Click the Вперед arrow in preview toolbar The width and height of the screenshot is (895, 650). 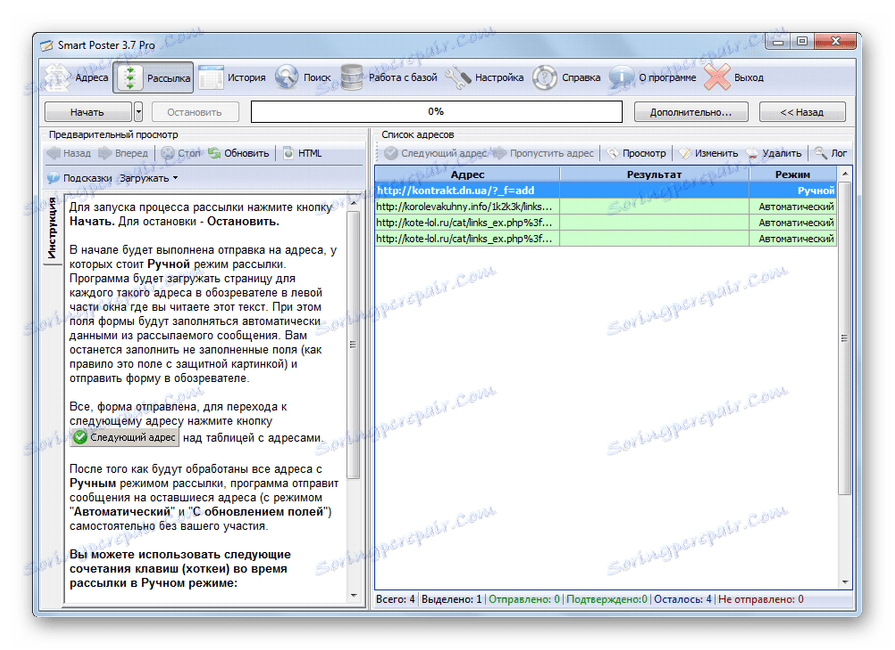click(x=105, y=153)
